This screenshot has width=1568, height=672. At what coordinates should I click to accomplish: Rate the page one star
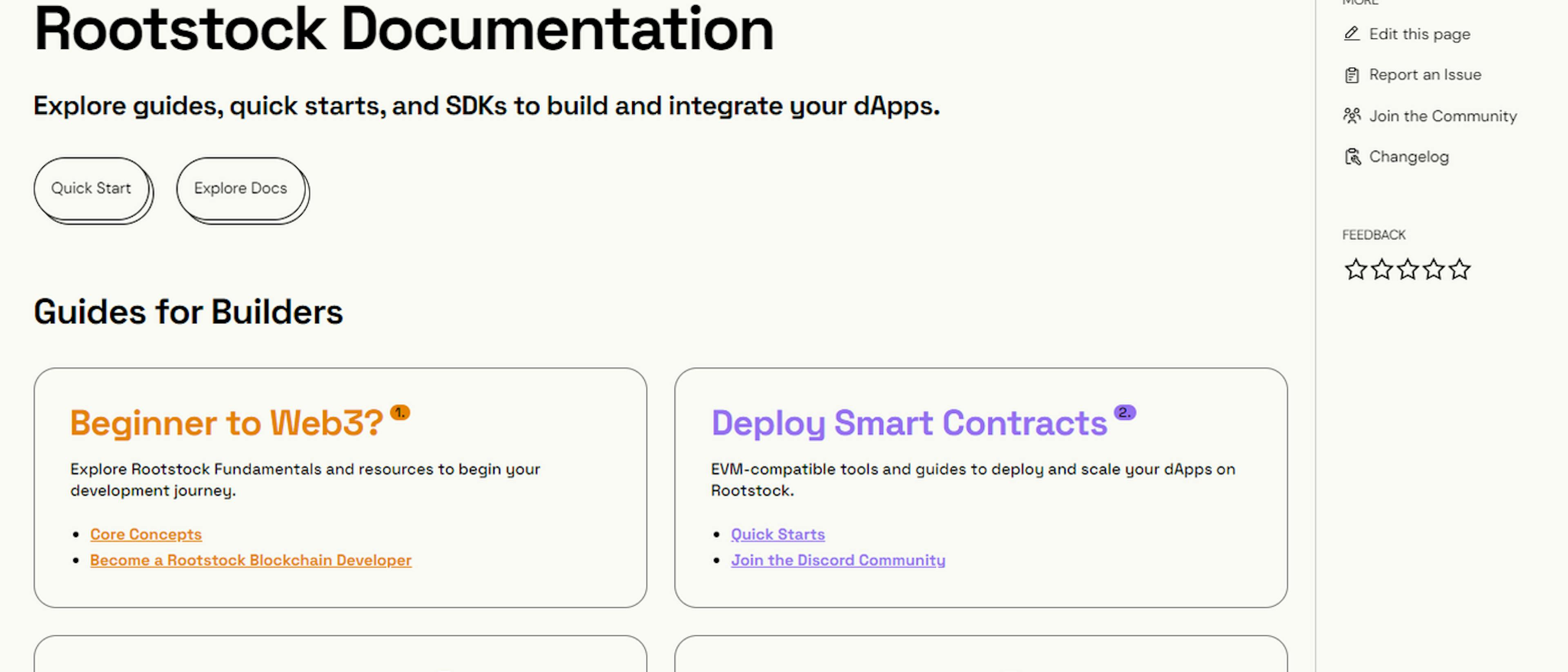(x=1356, y=269)
